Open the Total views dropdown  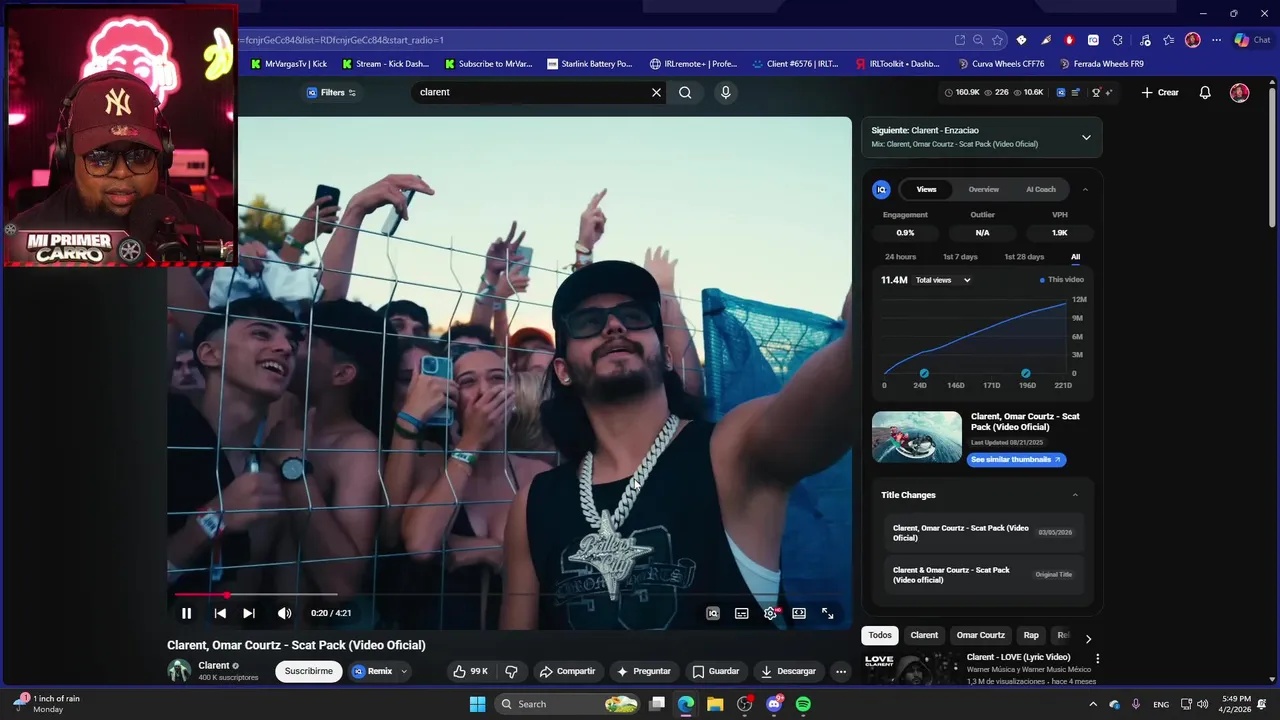pos(943,280)
